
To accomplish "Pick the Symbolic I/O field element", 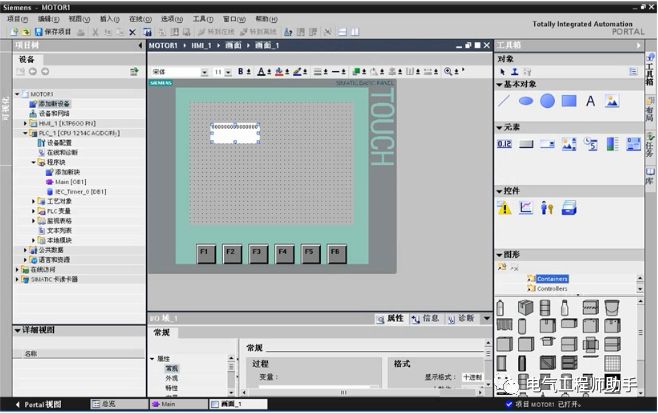I will coord(547,144).
